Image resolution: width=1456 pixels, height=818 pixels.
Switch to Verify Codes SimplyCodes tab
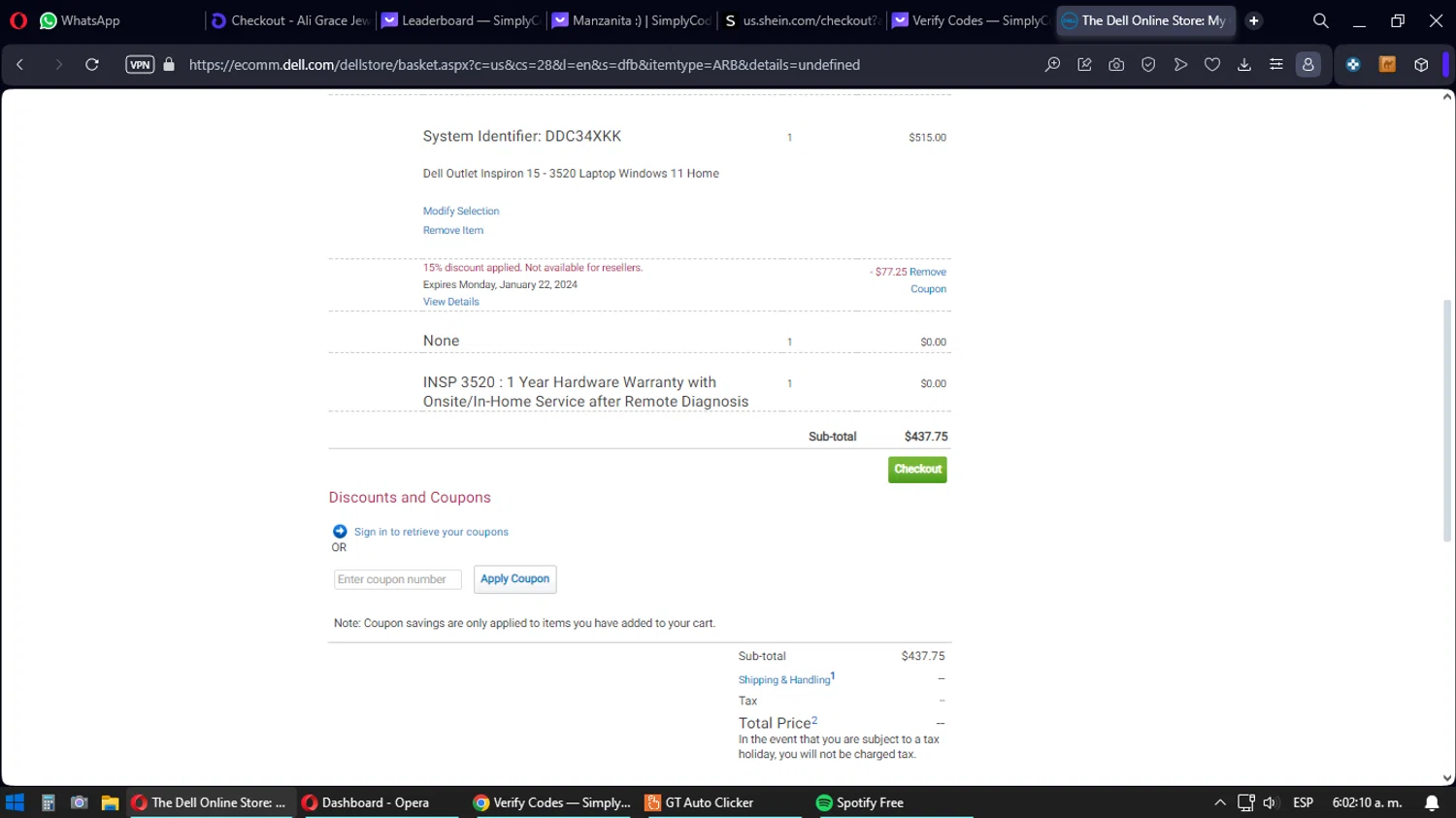click(x=971, y=20)
